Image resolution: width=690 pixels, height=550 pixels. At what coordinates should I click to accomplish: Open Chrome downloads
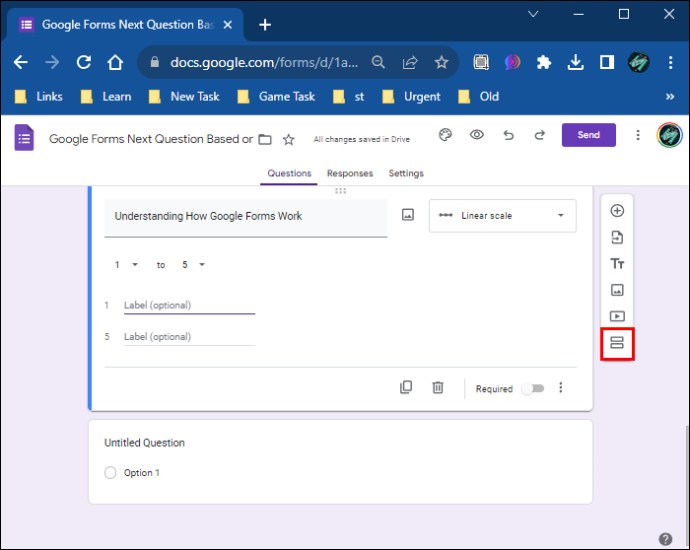pos(576,62)
